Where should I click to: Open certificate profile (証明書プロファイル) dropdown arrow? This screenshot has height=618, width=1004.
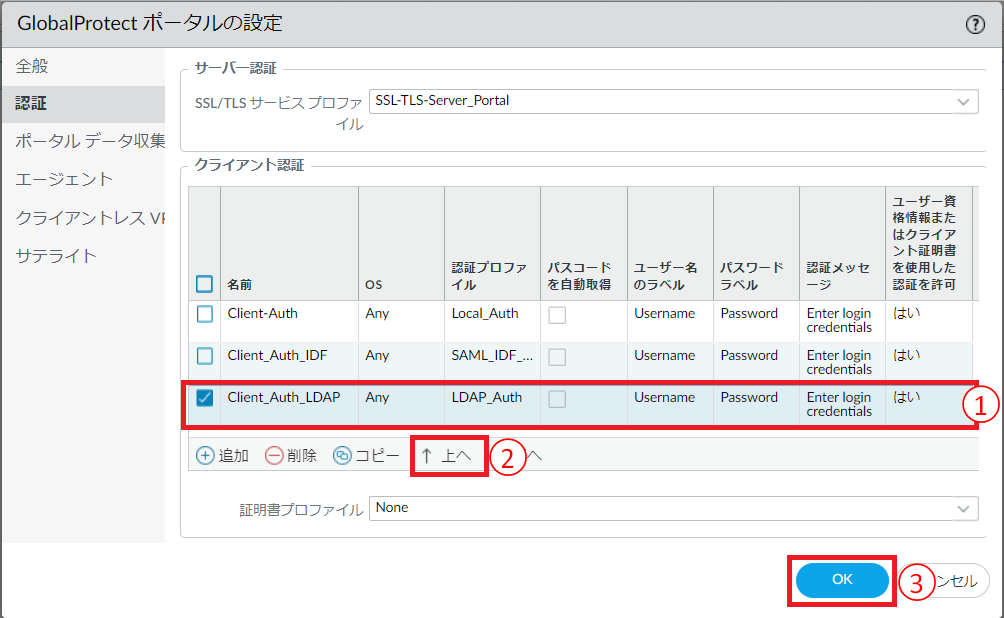tap(963, 508)
